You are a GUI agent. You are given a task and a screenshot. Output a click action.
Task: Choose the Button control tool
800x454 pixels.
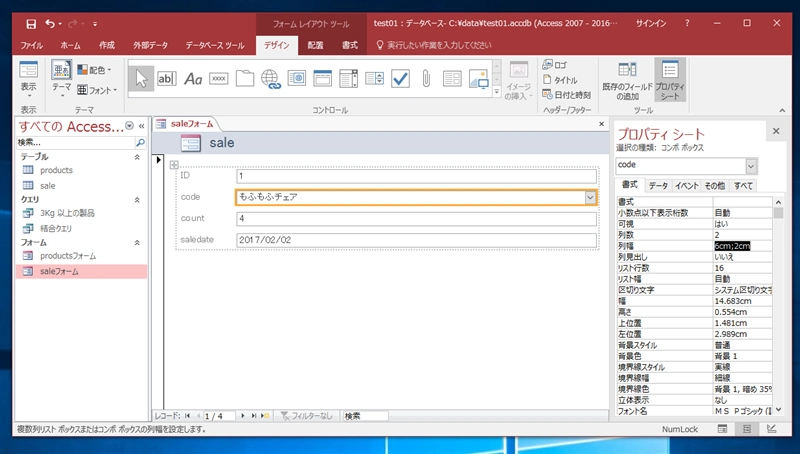pyautogui.click(x=219, y=79)
